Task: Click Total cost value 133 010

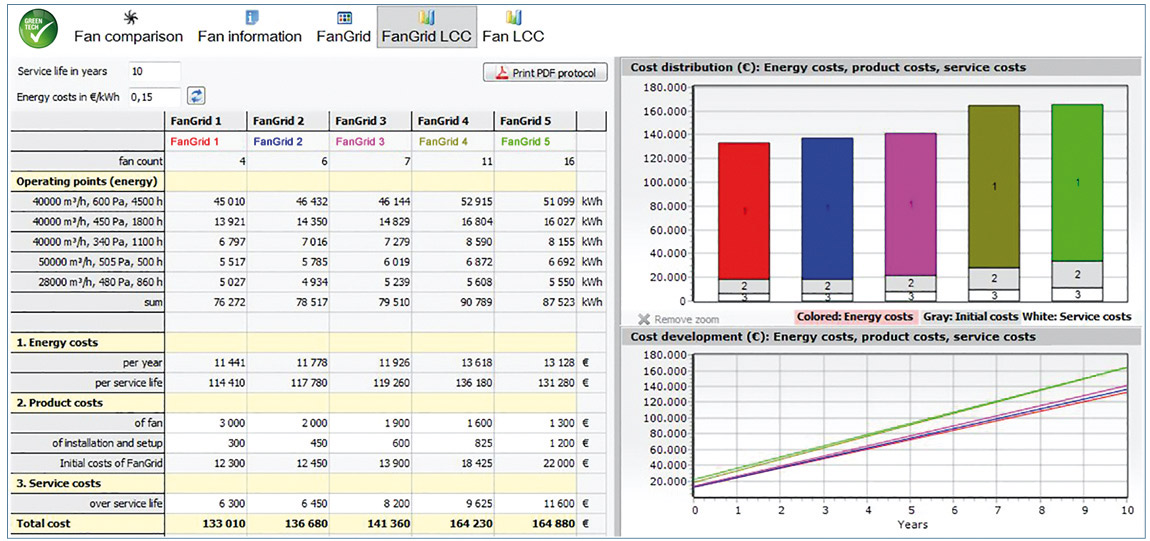Action: [205, 524]
